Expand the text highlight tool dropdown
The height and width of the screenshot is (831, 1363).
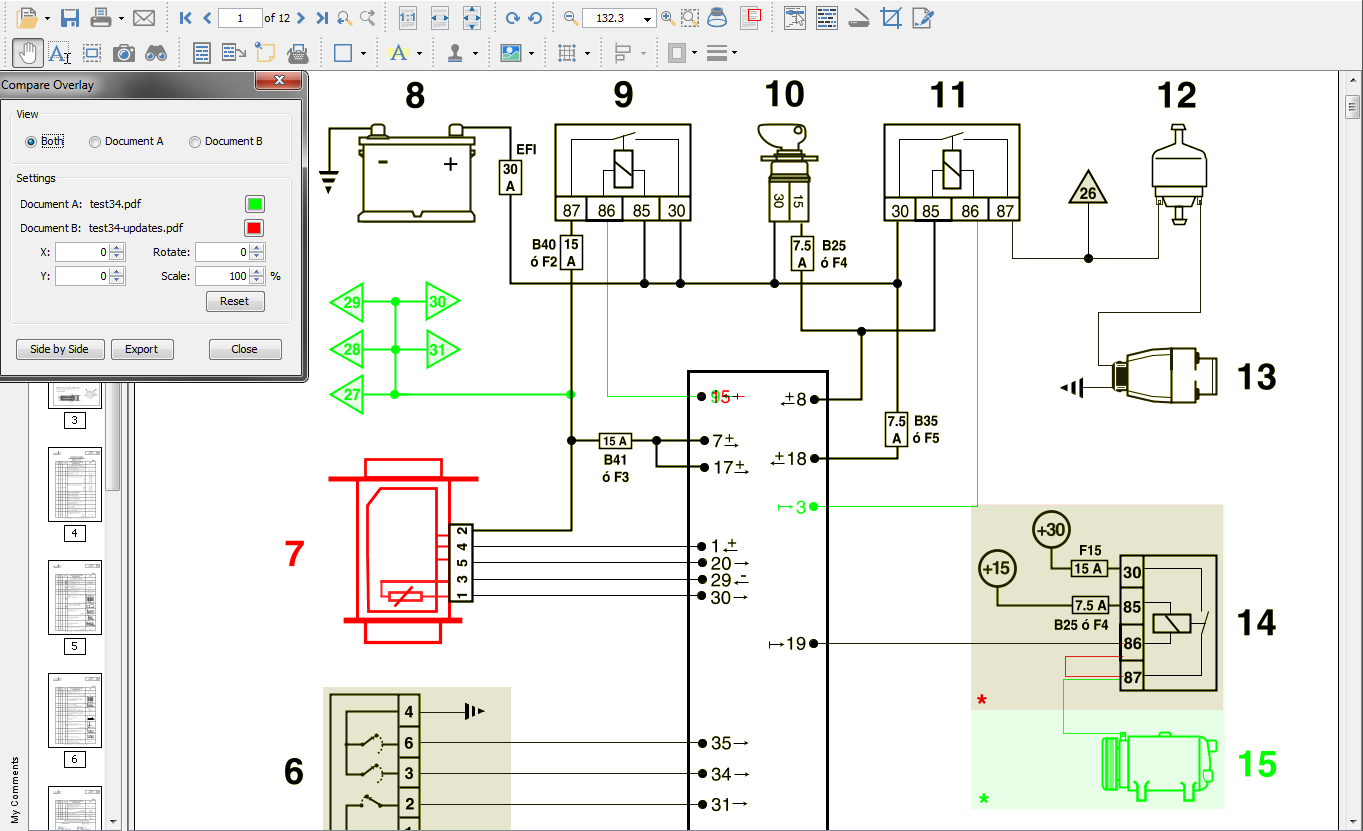click(419, 53)
